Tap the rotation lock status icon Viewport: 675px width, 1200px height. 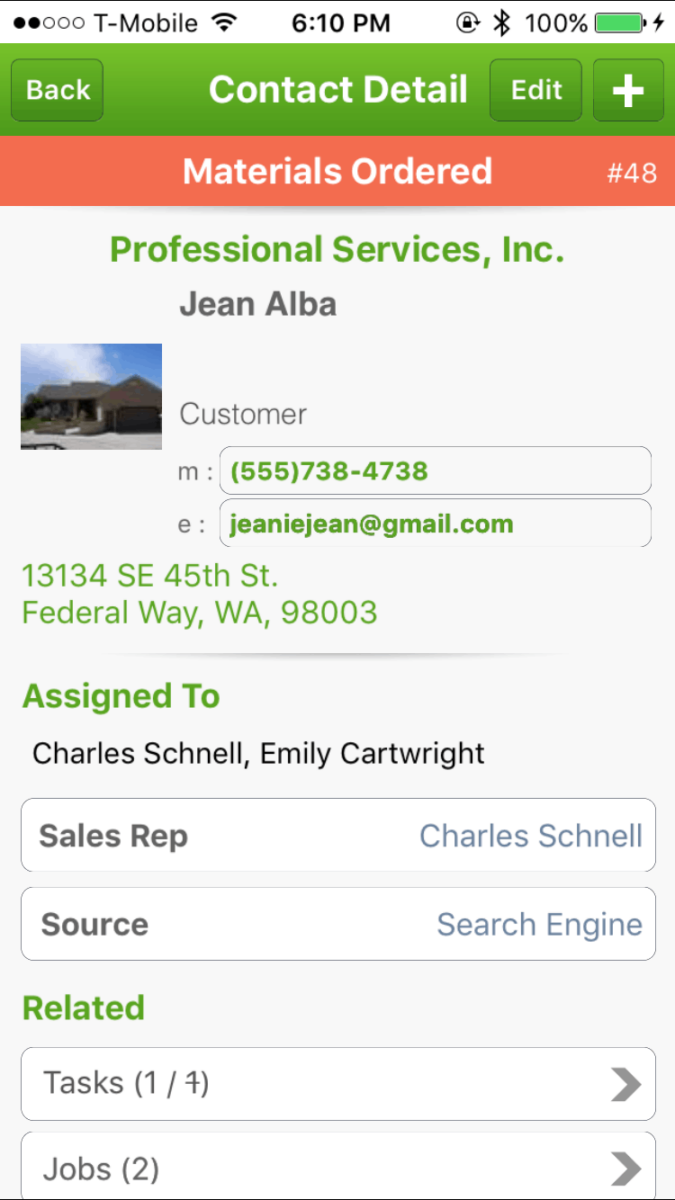(x=468, y=22)
